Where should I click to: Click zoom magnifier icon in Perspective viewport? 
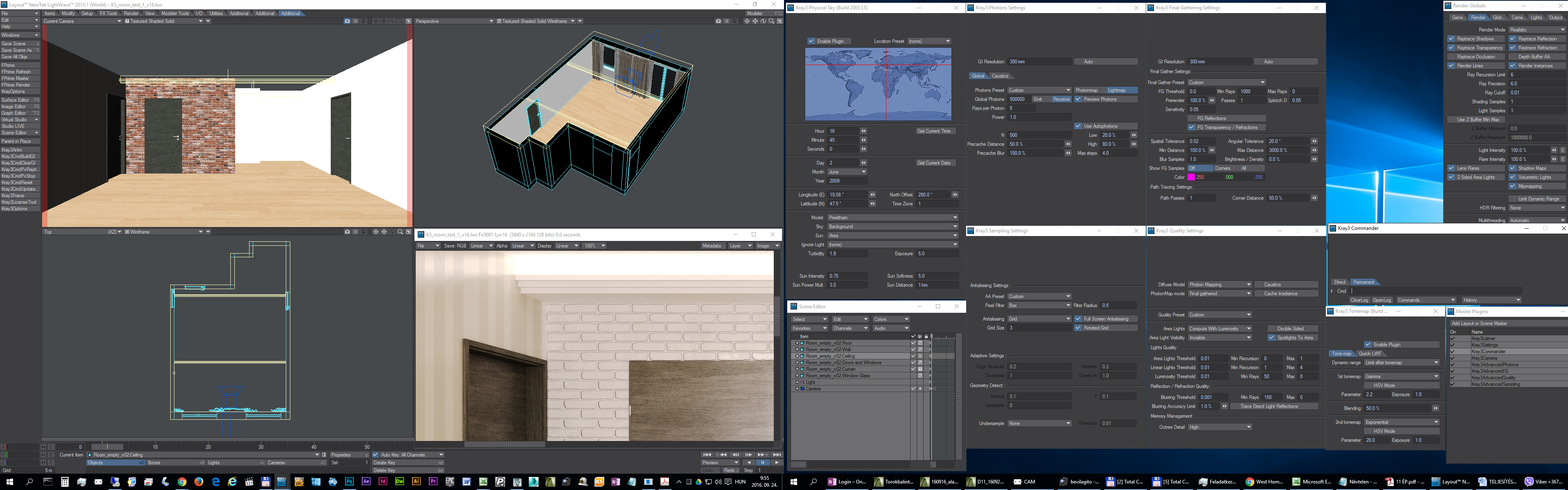click(771, 21)
